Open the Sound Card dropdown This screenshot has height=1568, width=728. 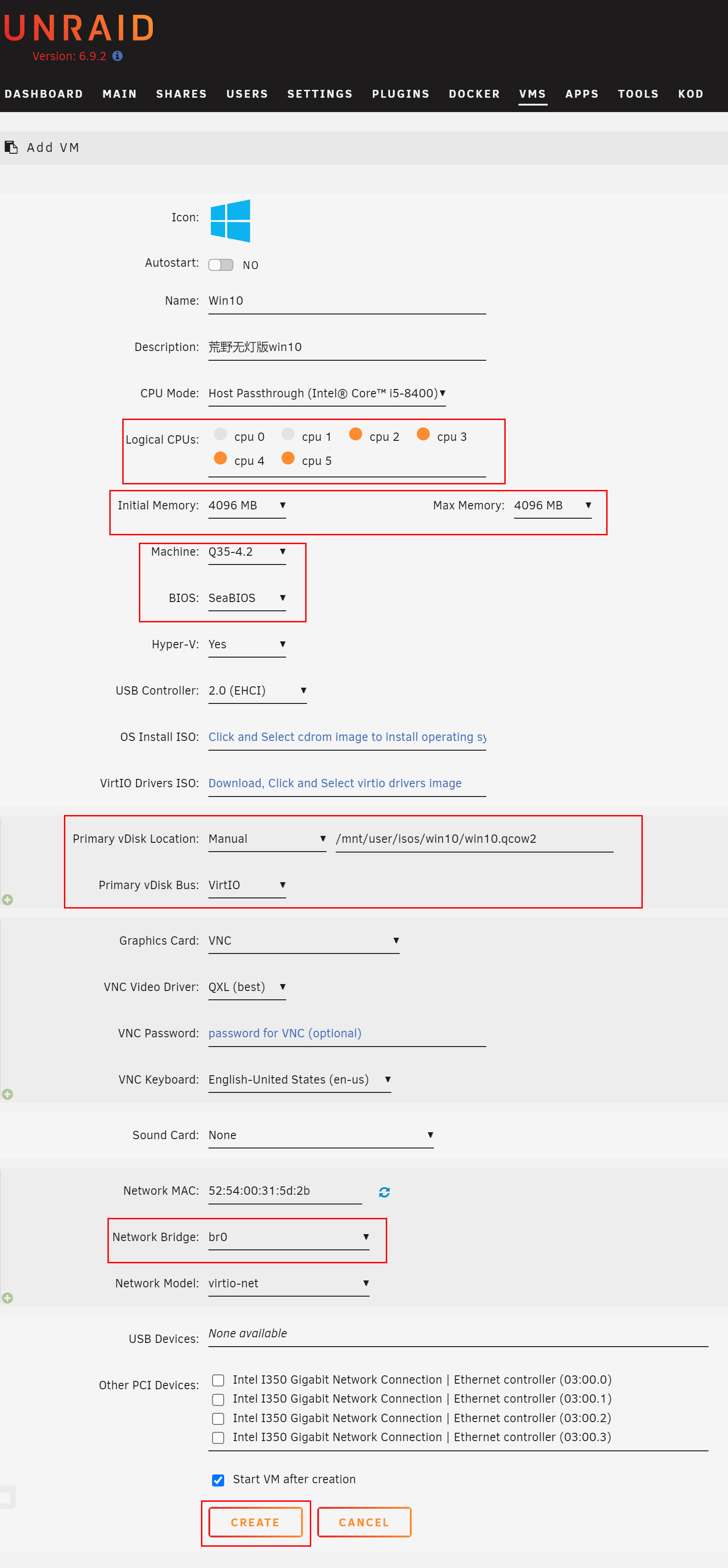321,1136
